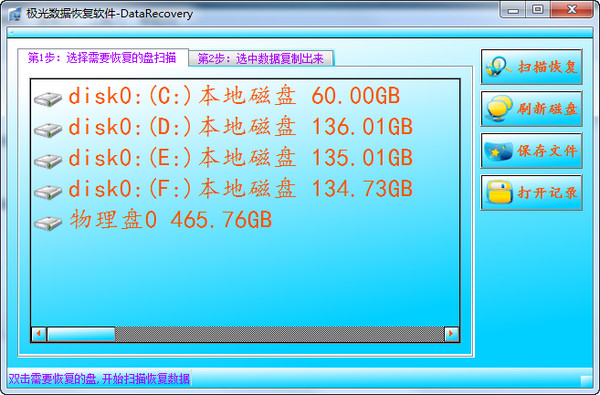Click the horizontal scrollbar thumb
Viewport: 600px width, 395px height.
(x=81, y=334)
